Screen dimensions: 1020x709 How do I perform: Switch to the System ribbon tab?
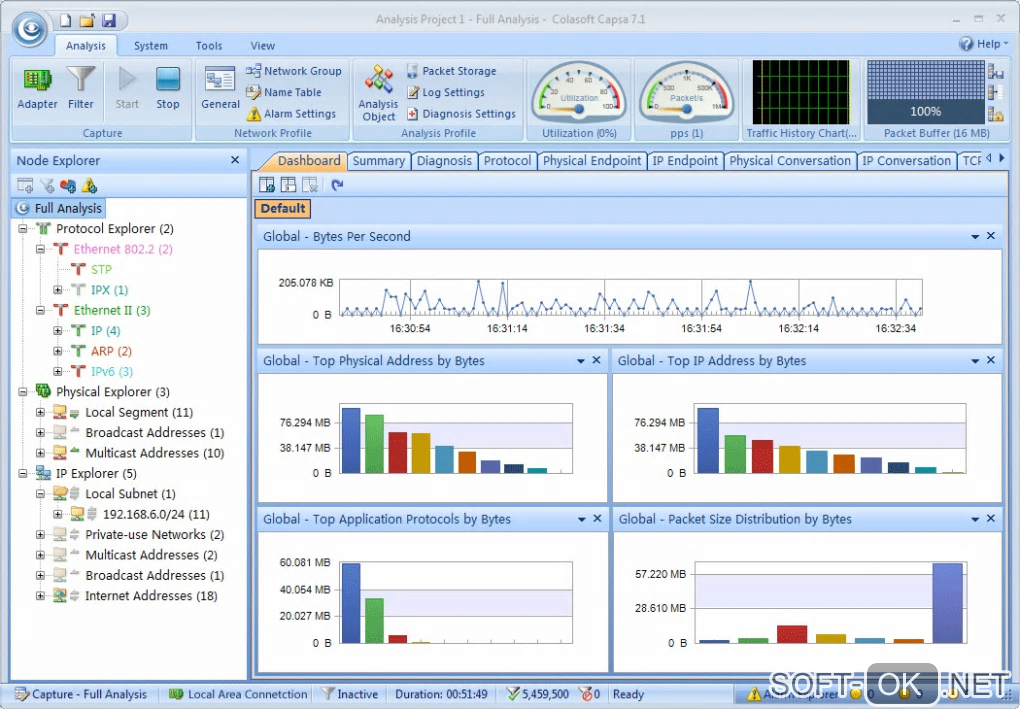tap(151, 46)
